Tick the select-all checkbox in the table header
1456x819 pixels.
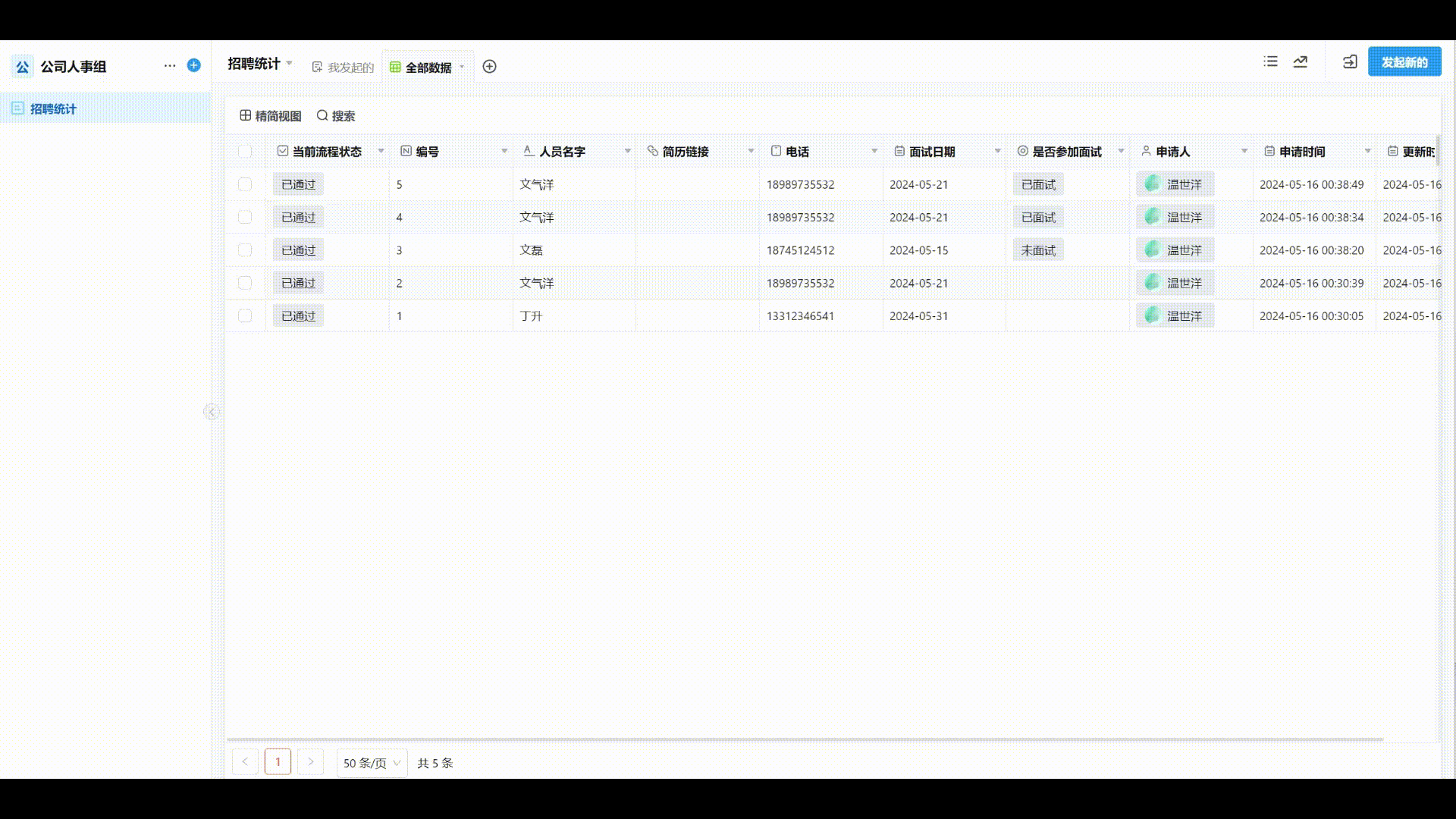click(245, 152)
